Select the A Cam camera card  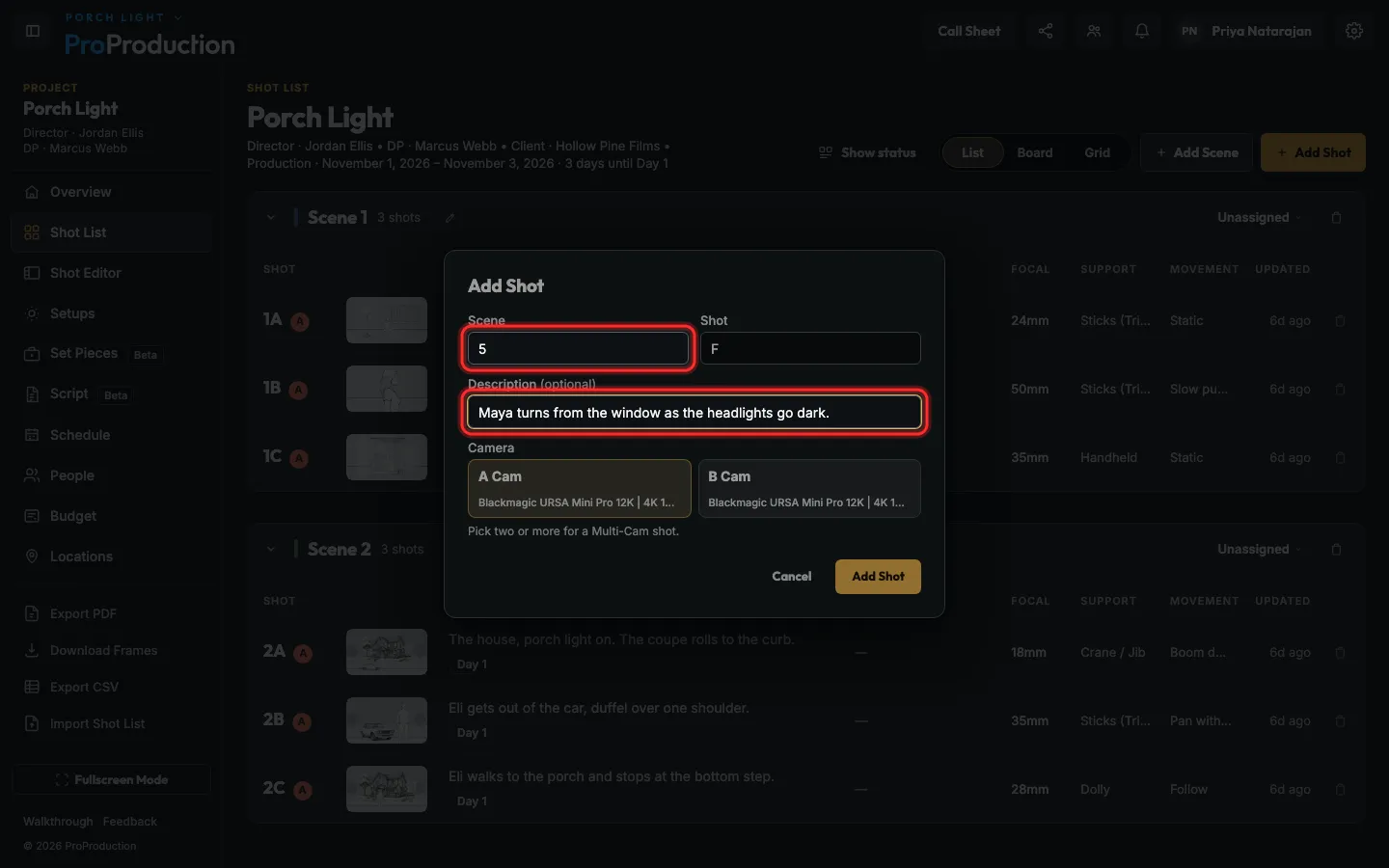click(x=579, y=488)
